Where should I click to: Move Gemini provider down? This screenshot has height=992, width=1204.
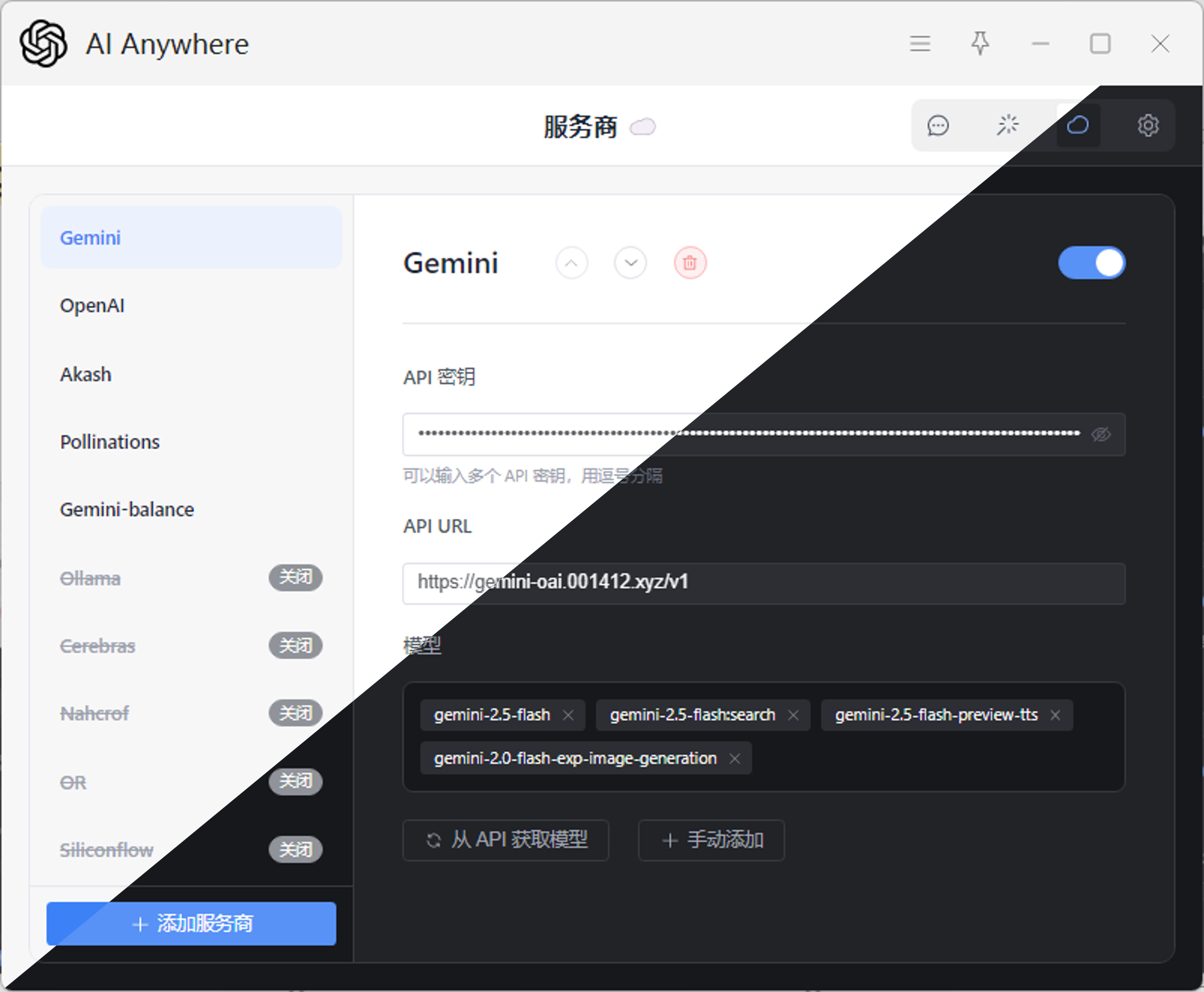click(x=631, y=263)
